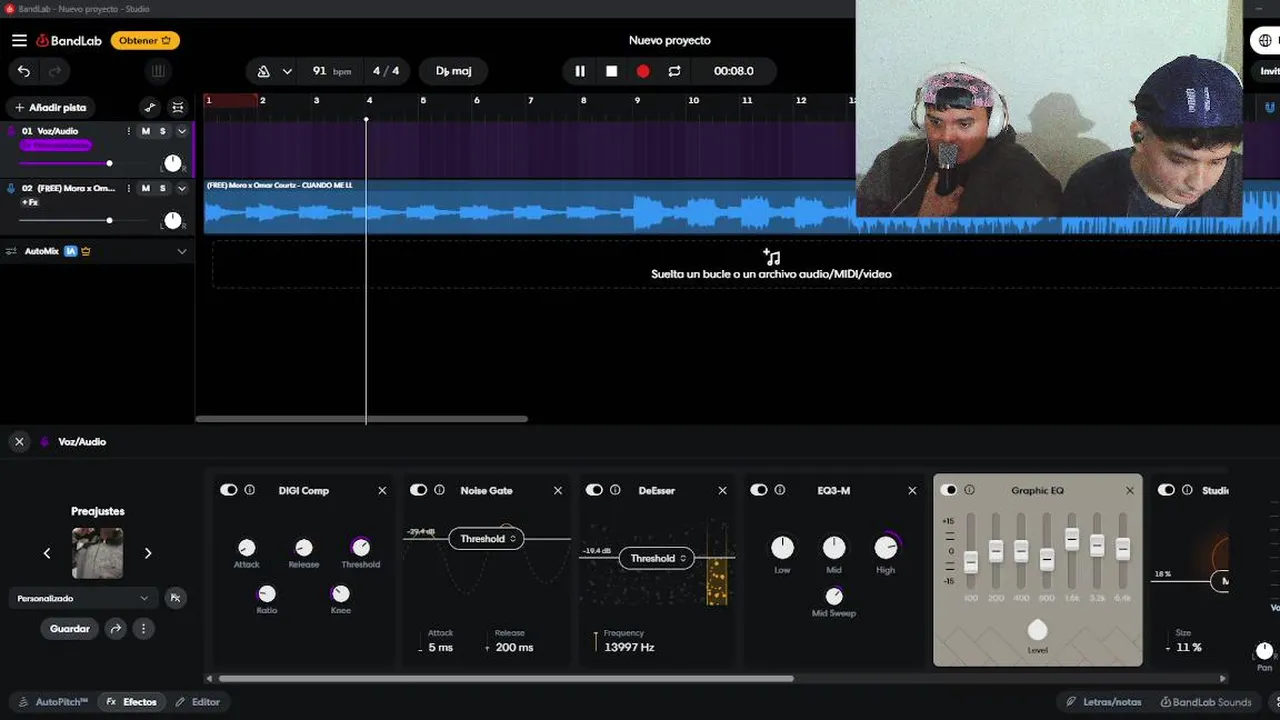Undo the last action
The width and height of the screenshot is (1280, 720).
tap(24, 71)
